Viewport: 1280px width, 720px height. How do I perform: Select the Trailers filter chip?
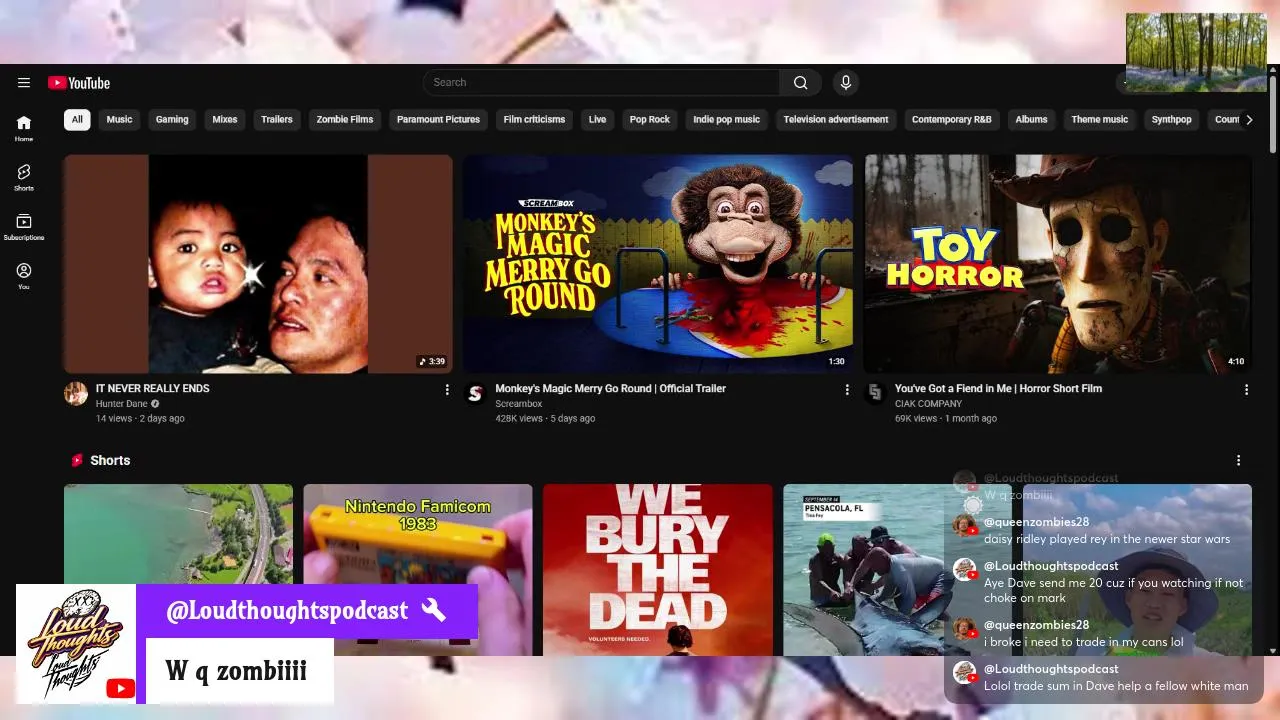(277, 119)
